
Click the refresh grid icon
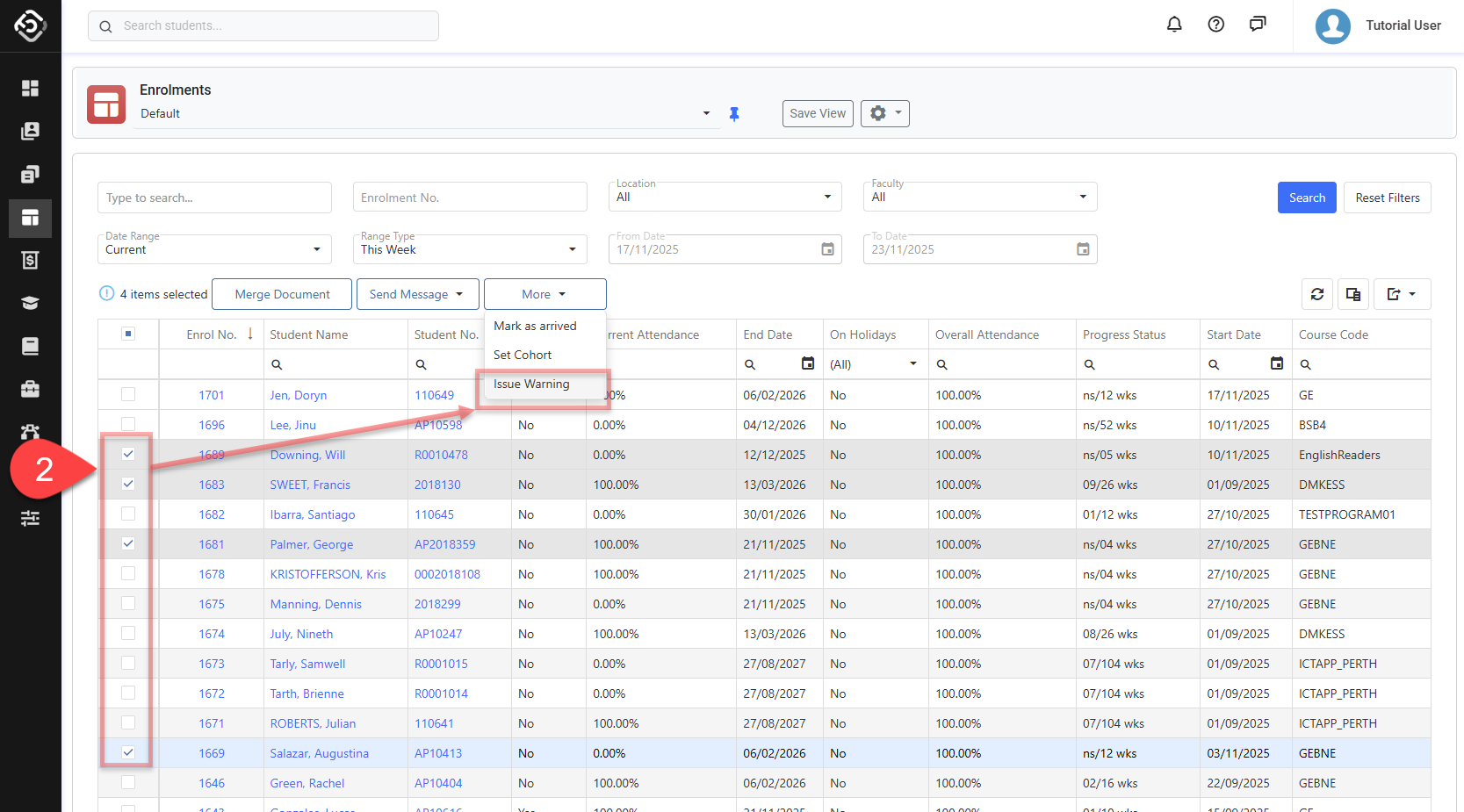[1316, 294]
